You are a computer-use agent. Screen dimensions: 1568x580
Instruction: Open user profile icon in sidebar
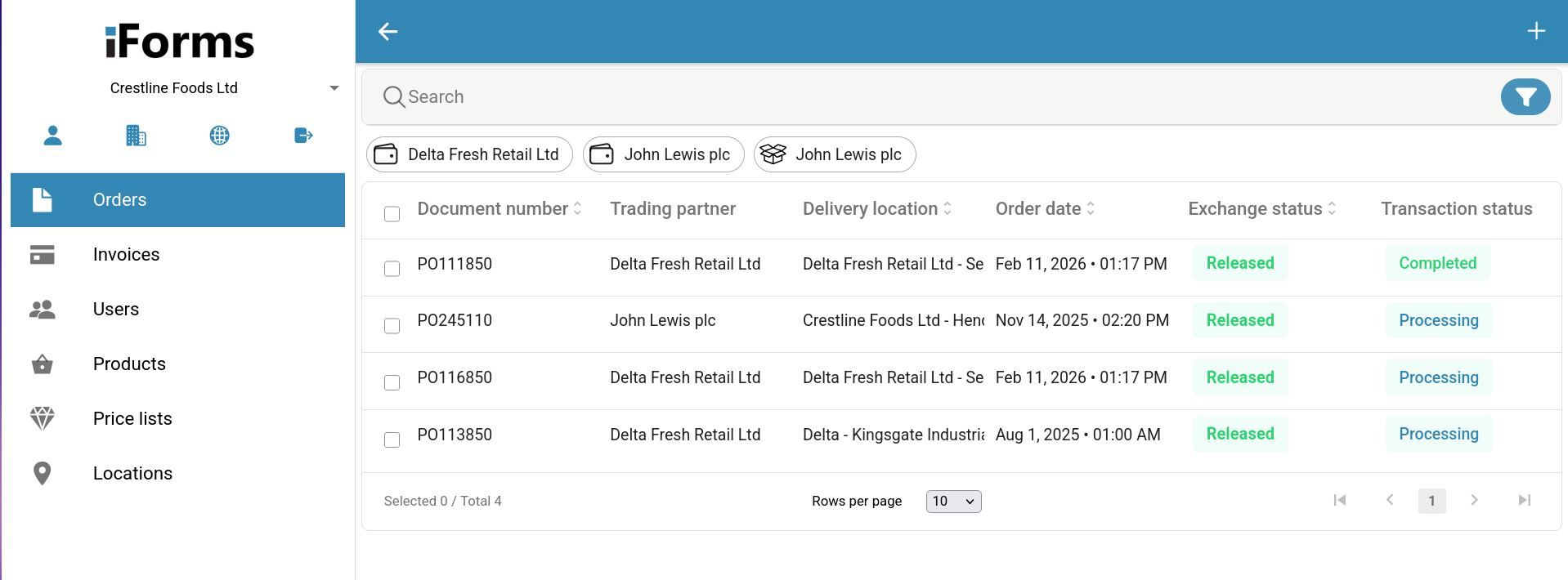53,136
